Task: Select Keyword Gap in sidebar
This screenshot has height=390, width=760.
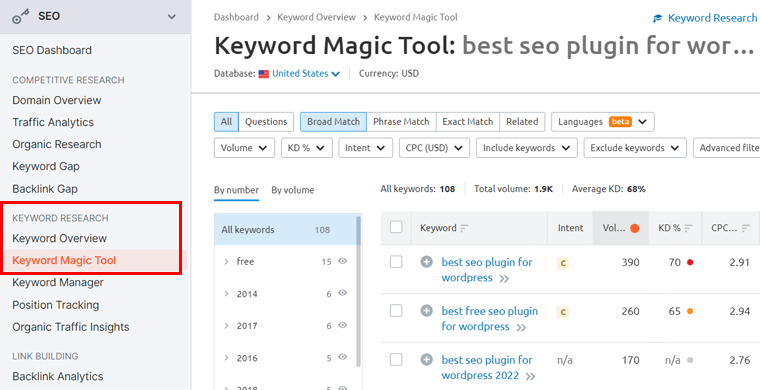Action: point(46,166)
